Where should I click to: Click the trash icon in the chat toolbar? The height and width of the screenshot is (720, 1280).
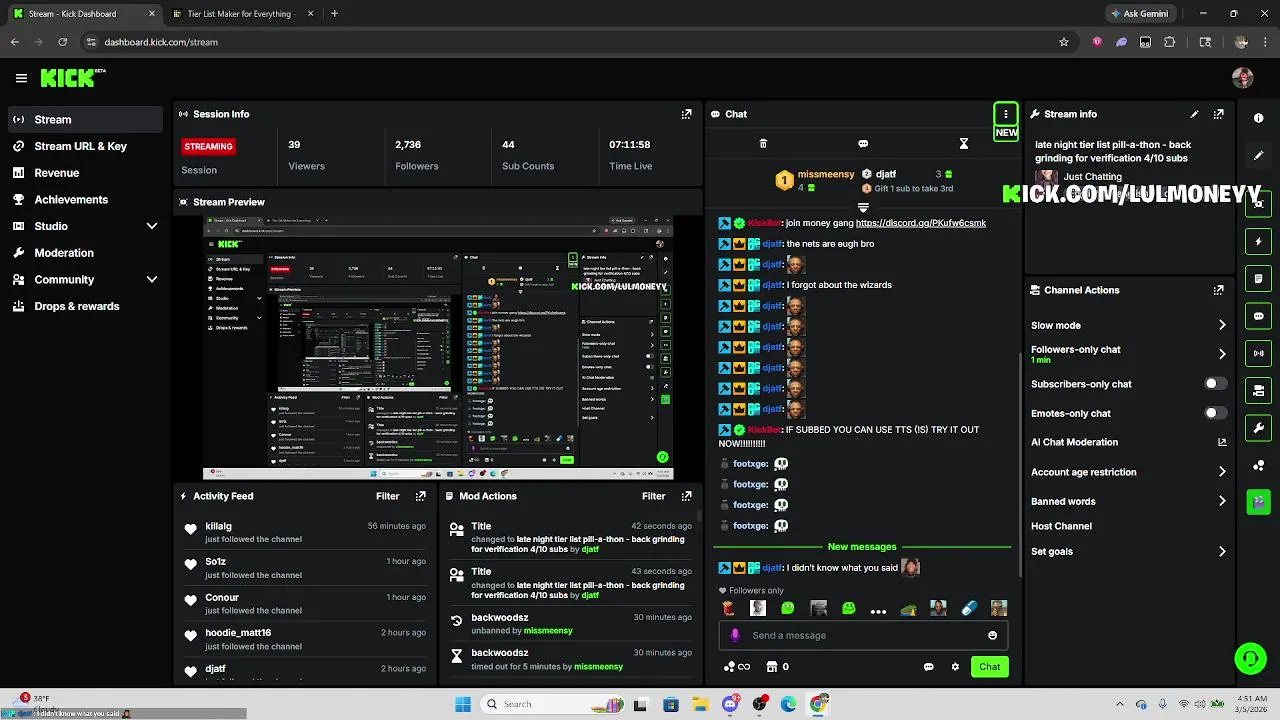pos(763,144)
